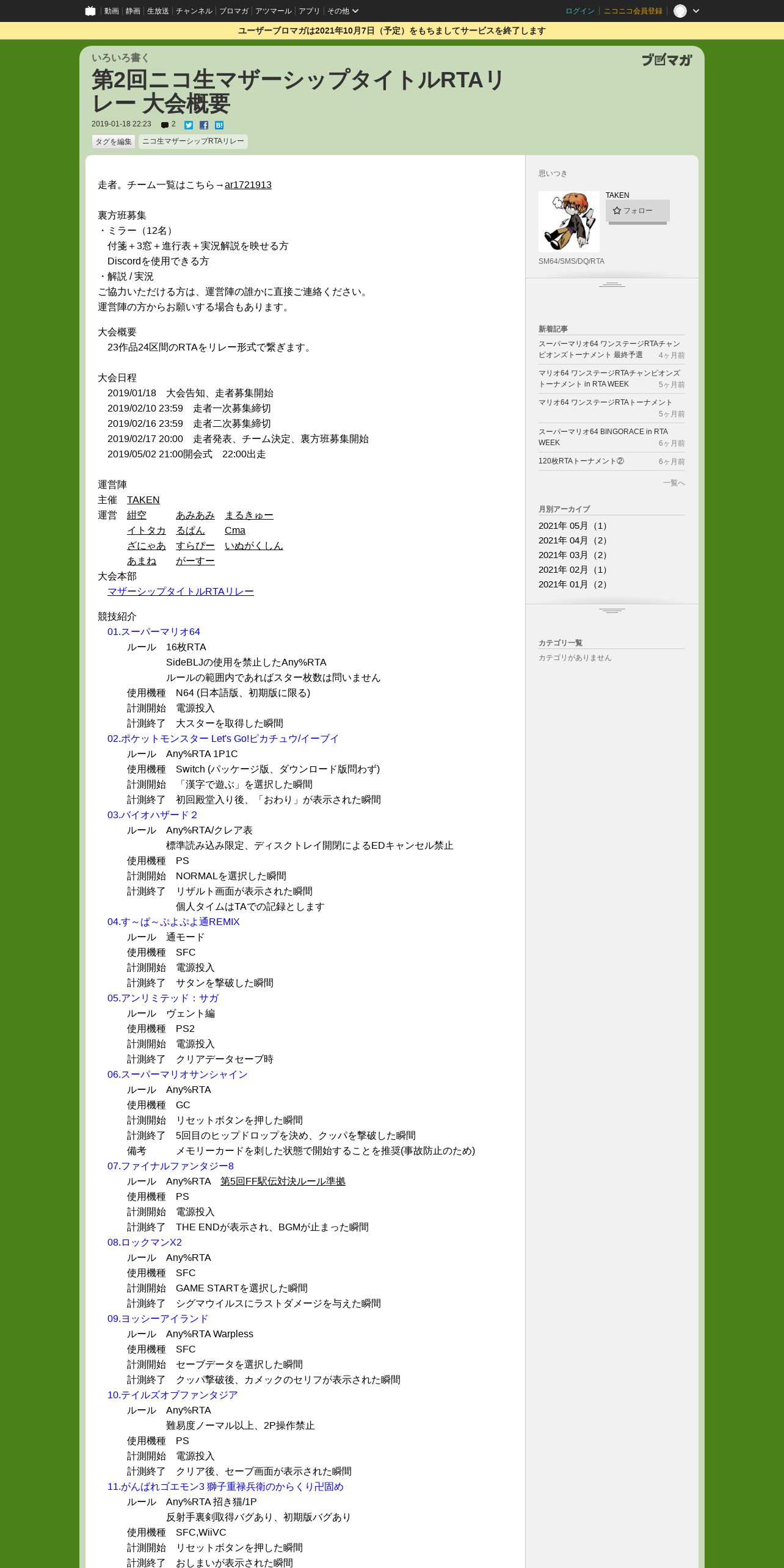
Task: Open organizer TAKEN link in 運営陣
Action: click(x=143, y=500)
